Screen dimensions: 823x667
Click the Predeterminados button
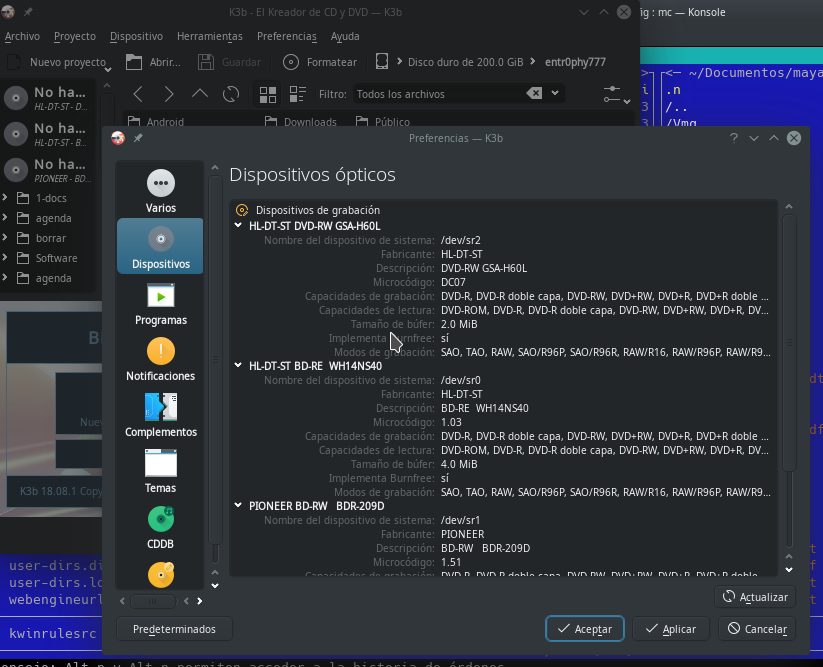174,629
